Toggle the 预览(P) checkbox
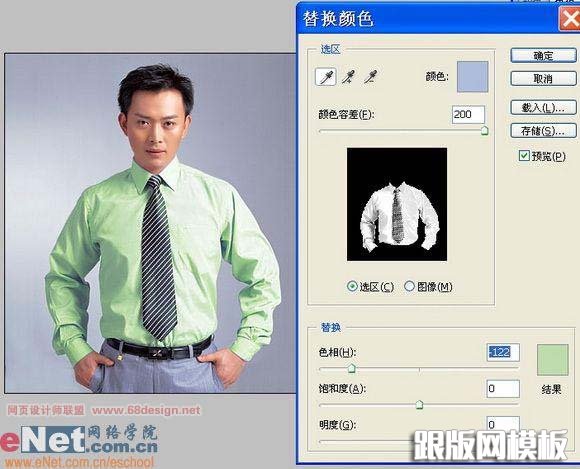Viewport: 580px width, 469px height. tap(524, 156)
